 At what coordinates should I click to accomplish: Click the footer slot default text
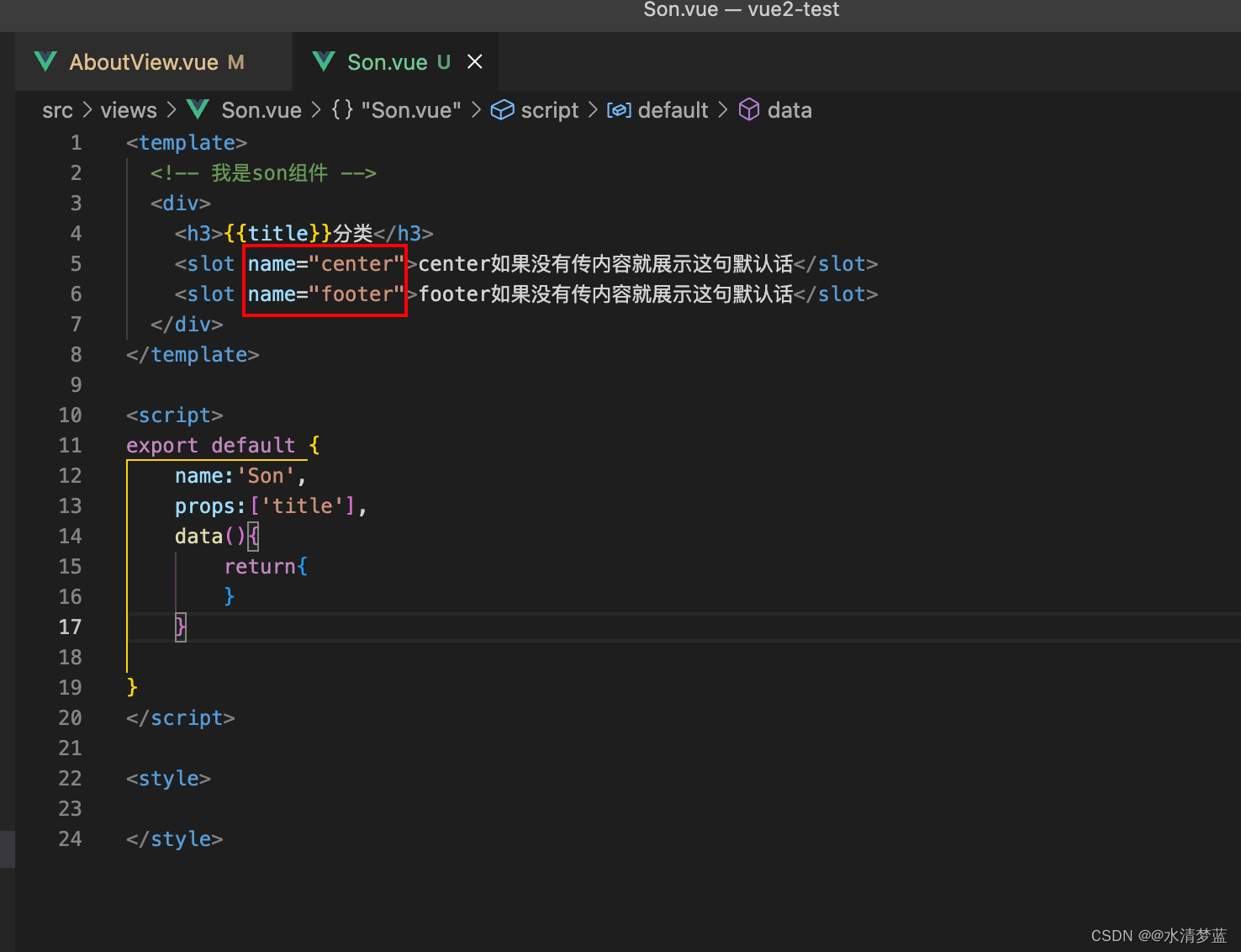point(605,294)
